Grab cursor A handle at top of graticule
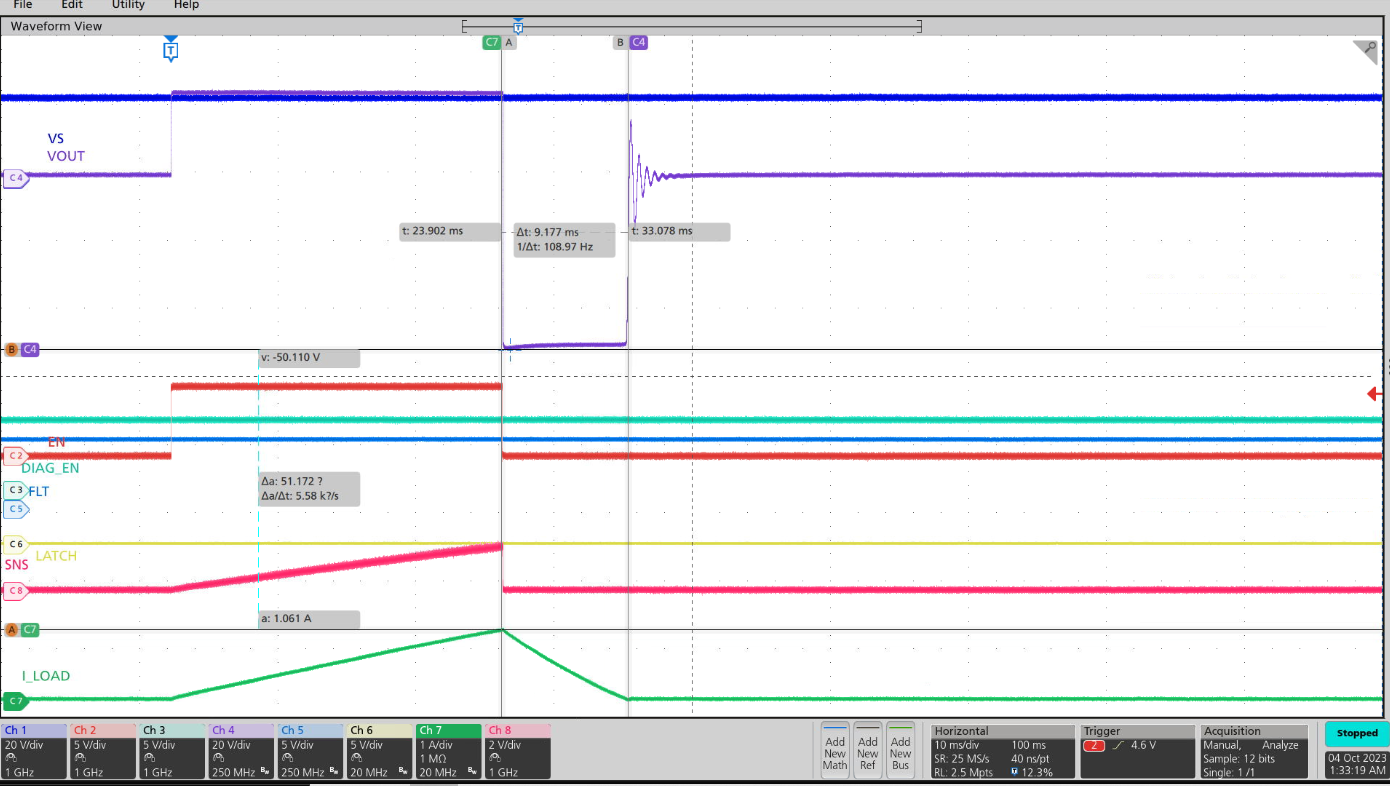Viewport: 1390px width, 786px height. click(509, 42)
